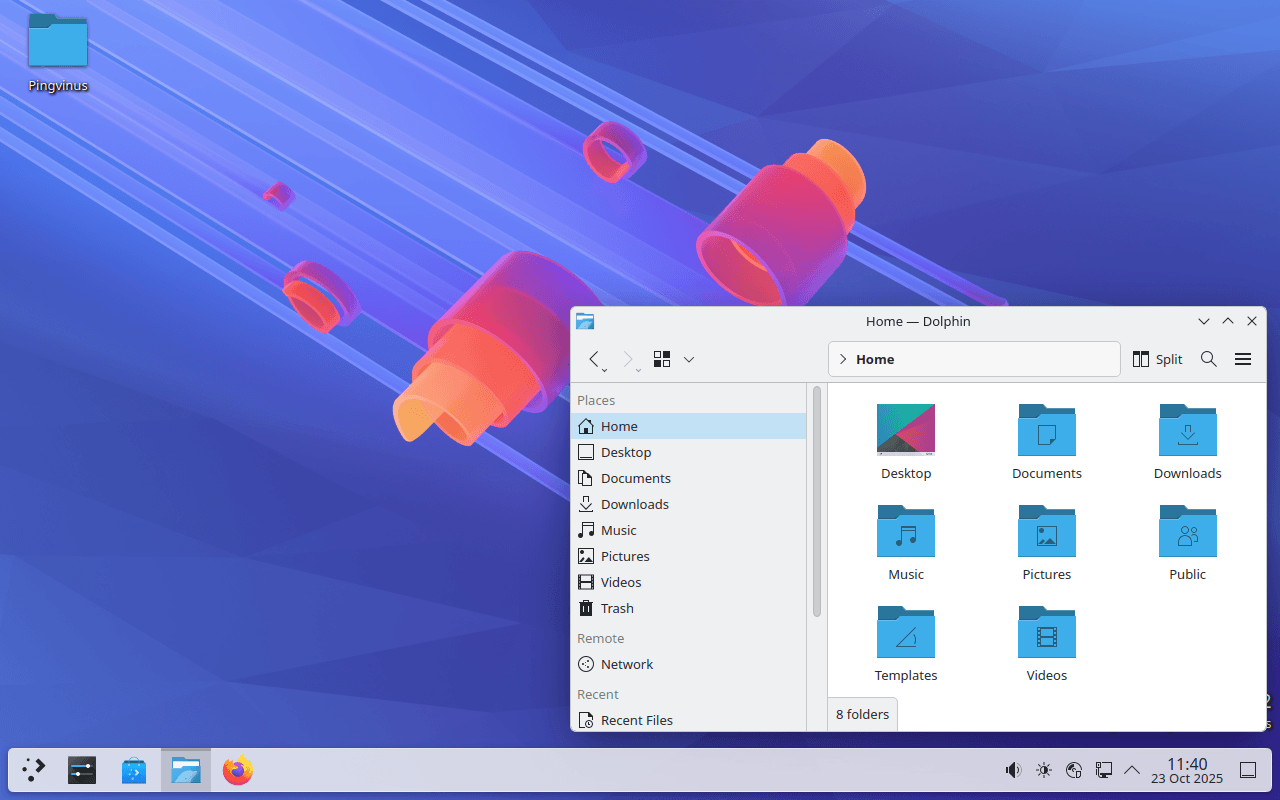1280x800 pixels.
Task: Open the Dolphin hamburger menu
Action: [1242, 359]
